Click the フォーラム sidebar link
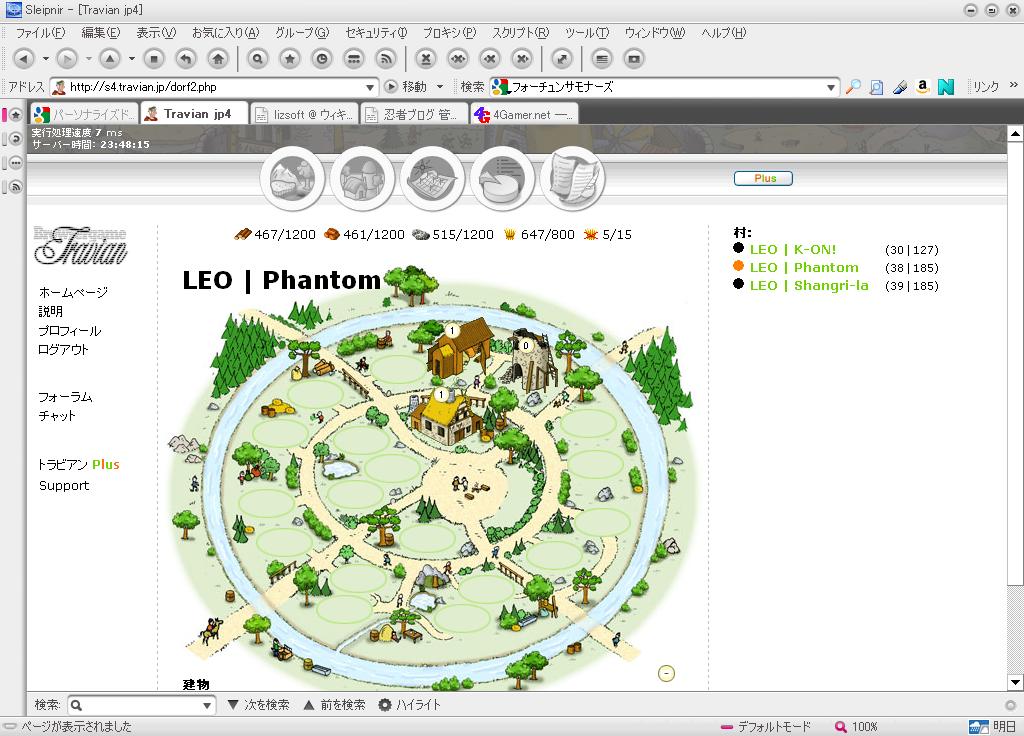The image size is (1024, 736). pos(65,397)
